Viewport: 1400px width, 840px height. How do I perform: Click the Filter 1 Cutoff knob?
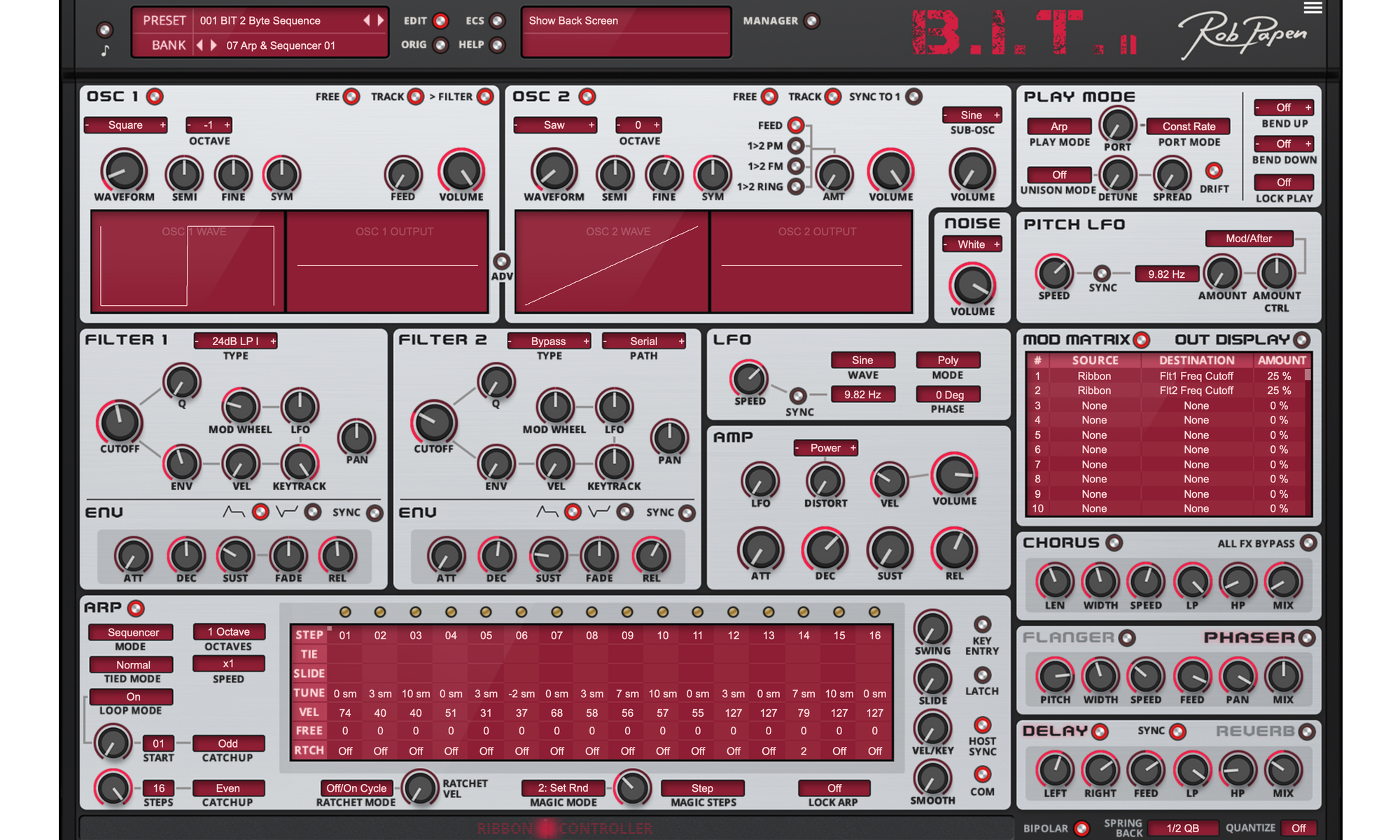tap(120, 423)
